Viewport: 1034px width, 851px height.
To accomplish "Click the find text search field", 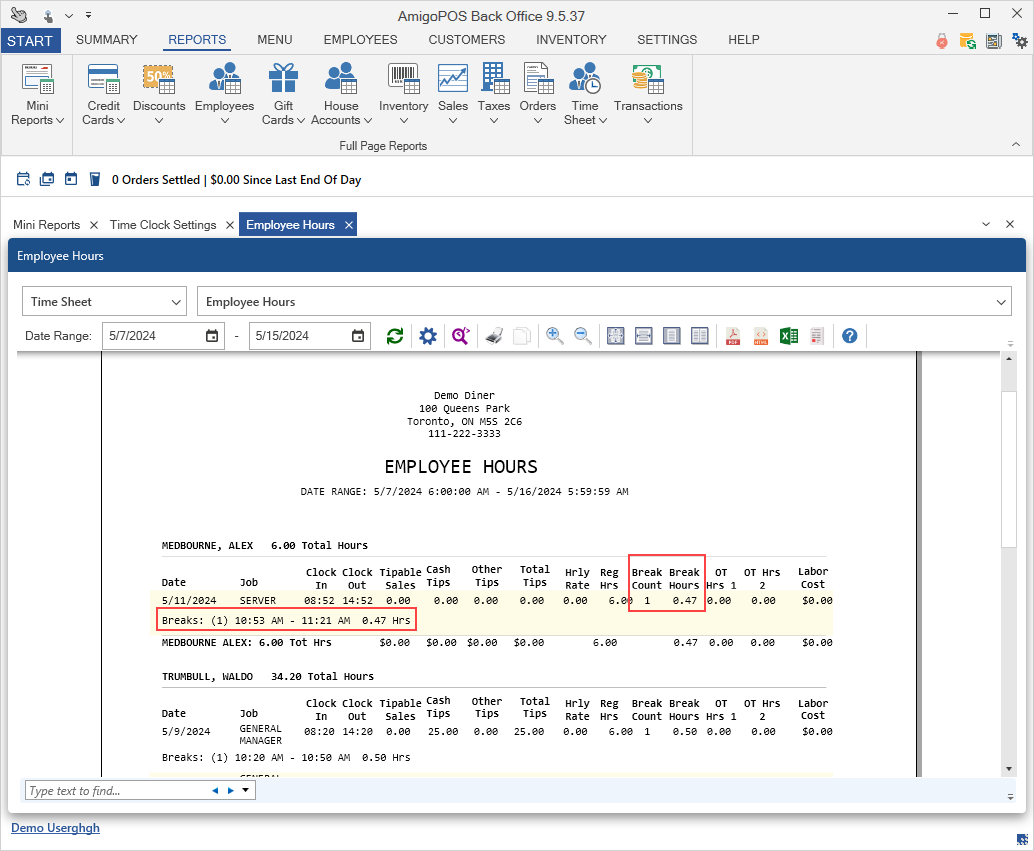I will 115,791.
